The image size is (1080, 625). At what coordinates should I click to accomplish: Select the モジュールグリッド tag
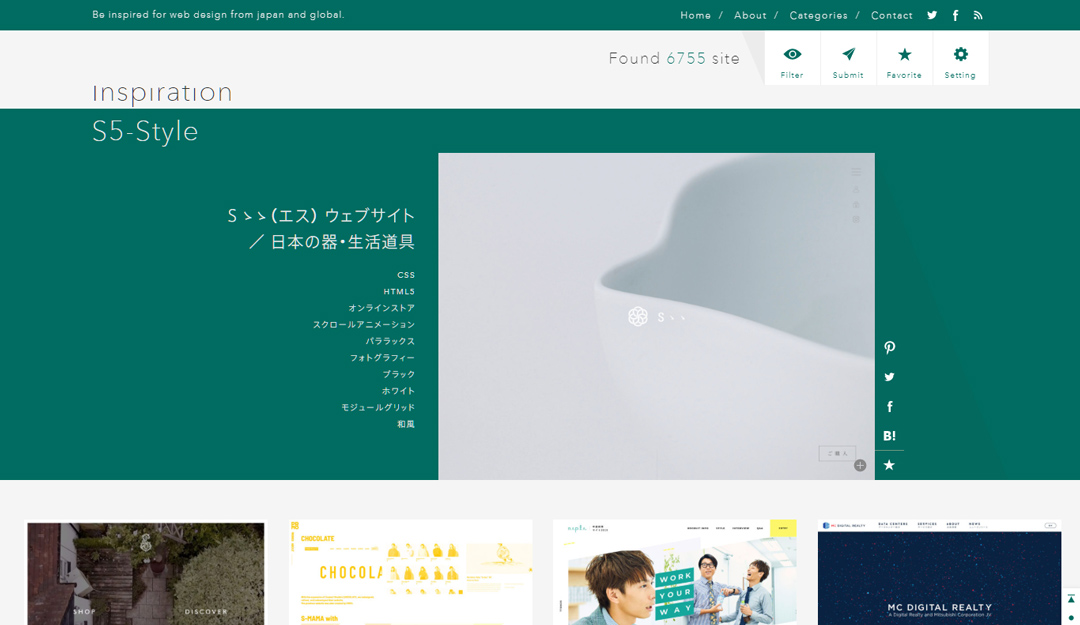(x=377, y=407)
